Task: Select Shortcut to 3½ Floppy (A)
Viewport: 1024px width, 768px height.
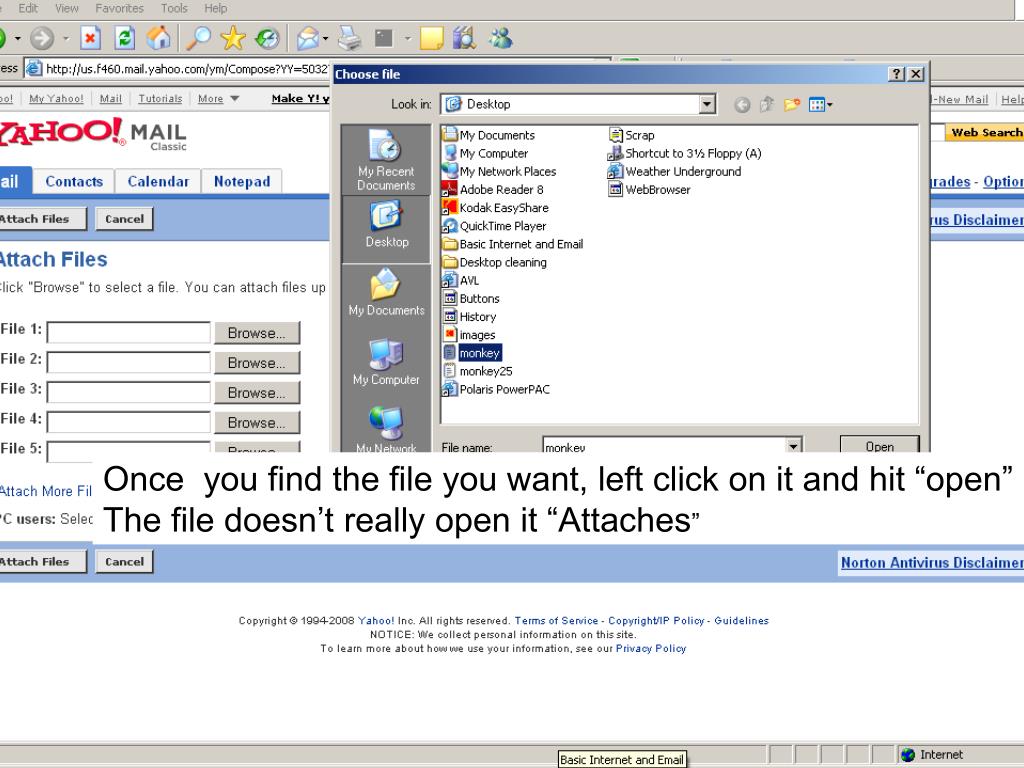Action: pos(684,153)
